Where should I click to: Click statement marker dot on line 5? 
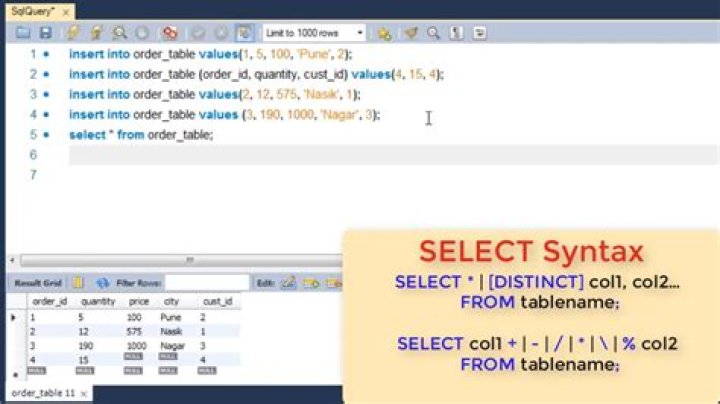46,135
